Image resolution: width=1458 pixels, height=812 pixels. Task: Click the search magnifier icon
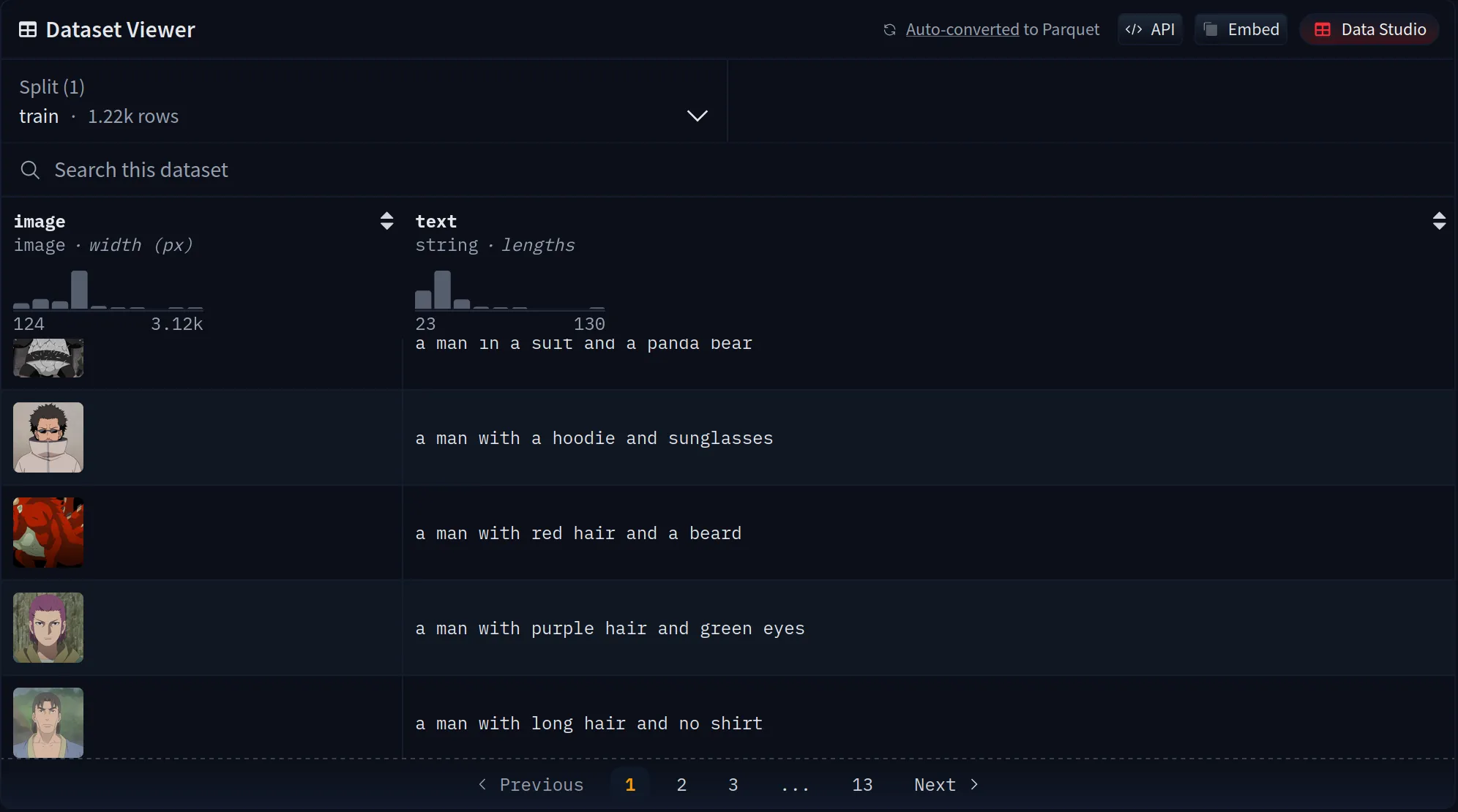[30, 170]
